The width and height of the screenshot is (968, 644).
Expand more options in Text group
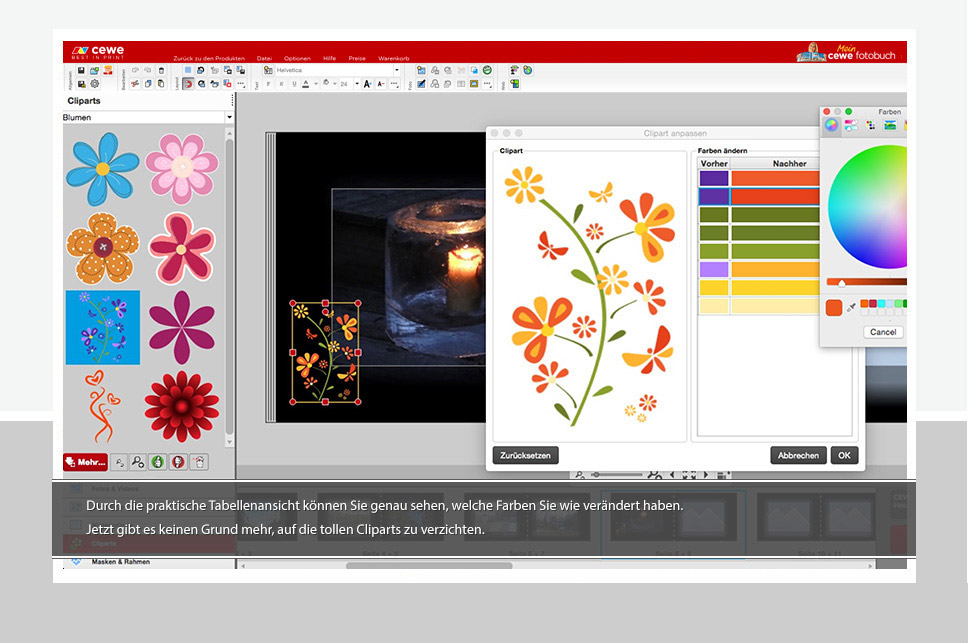(394, 84)
